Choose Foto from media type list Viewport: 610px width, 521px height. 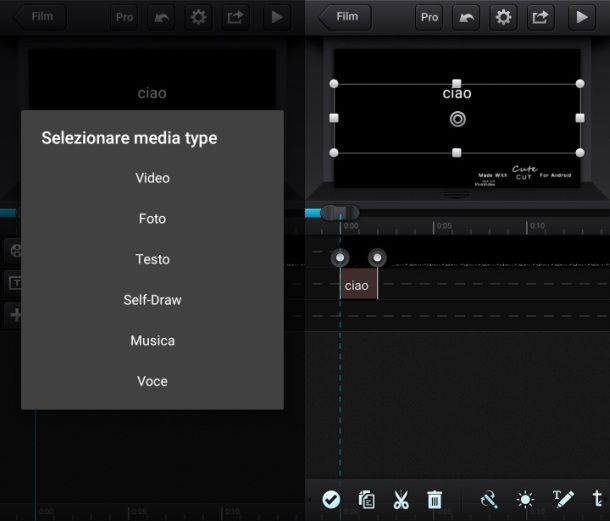(152, 219)
